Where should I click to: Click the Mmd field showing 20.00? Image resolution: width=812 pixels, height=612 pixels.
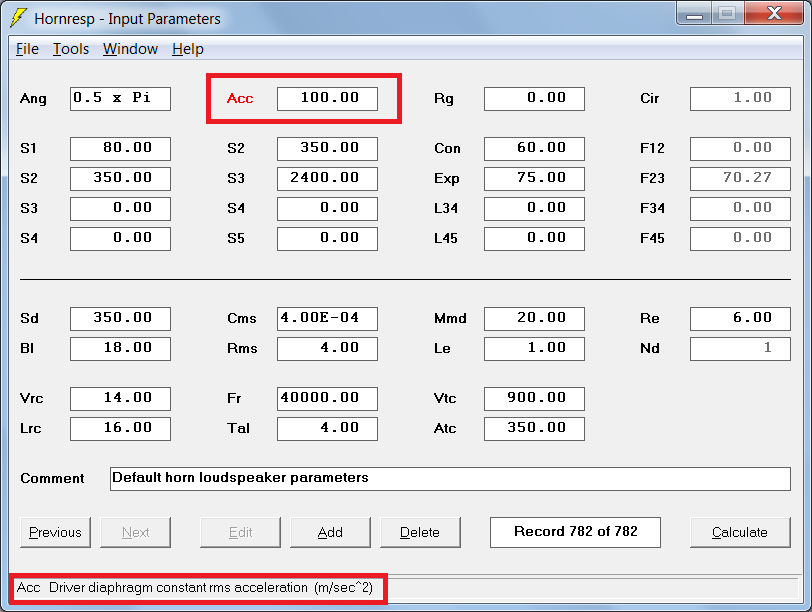(x=534, y=318)
